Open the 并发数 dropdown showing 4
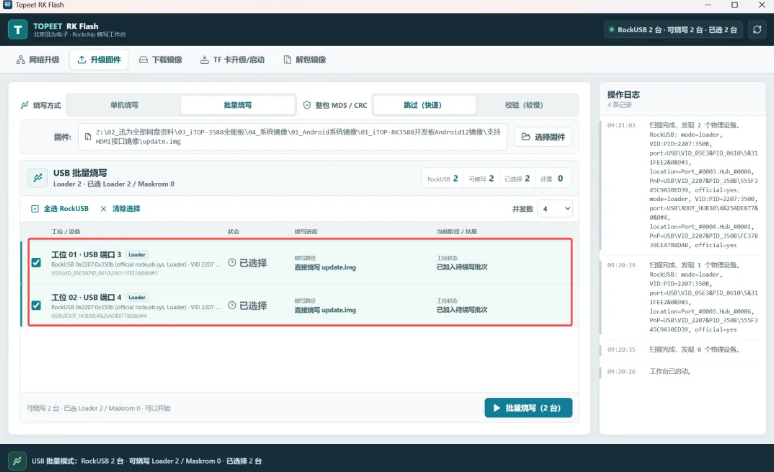774x472 pixels. pos(555,209)
